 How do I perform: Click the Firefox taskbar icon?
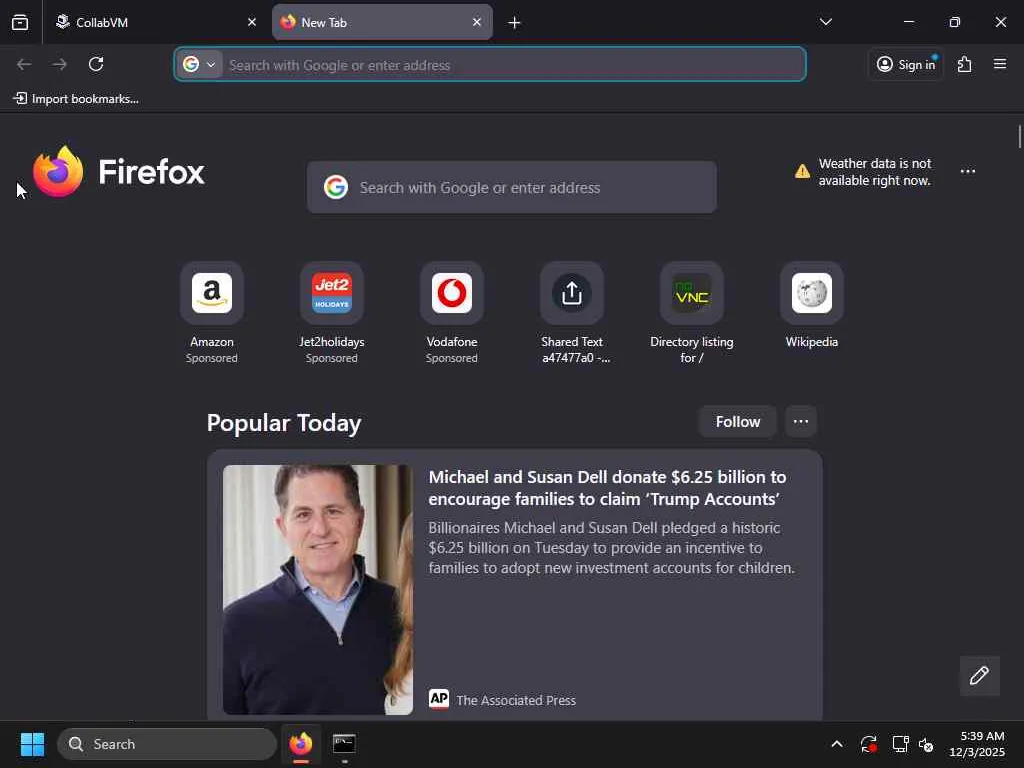(x=300, y=744)
